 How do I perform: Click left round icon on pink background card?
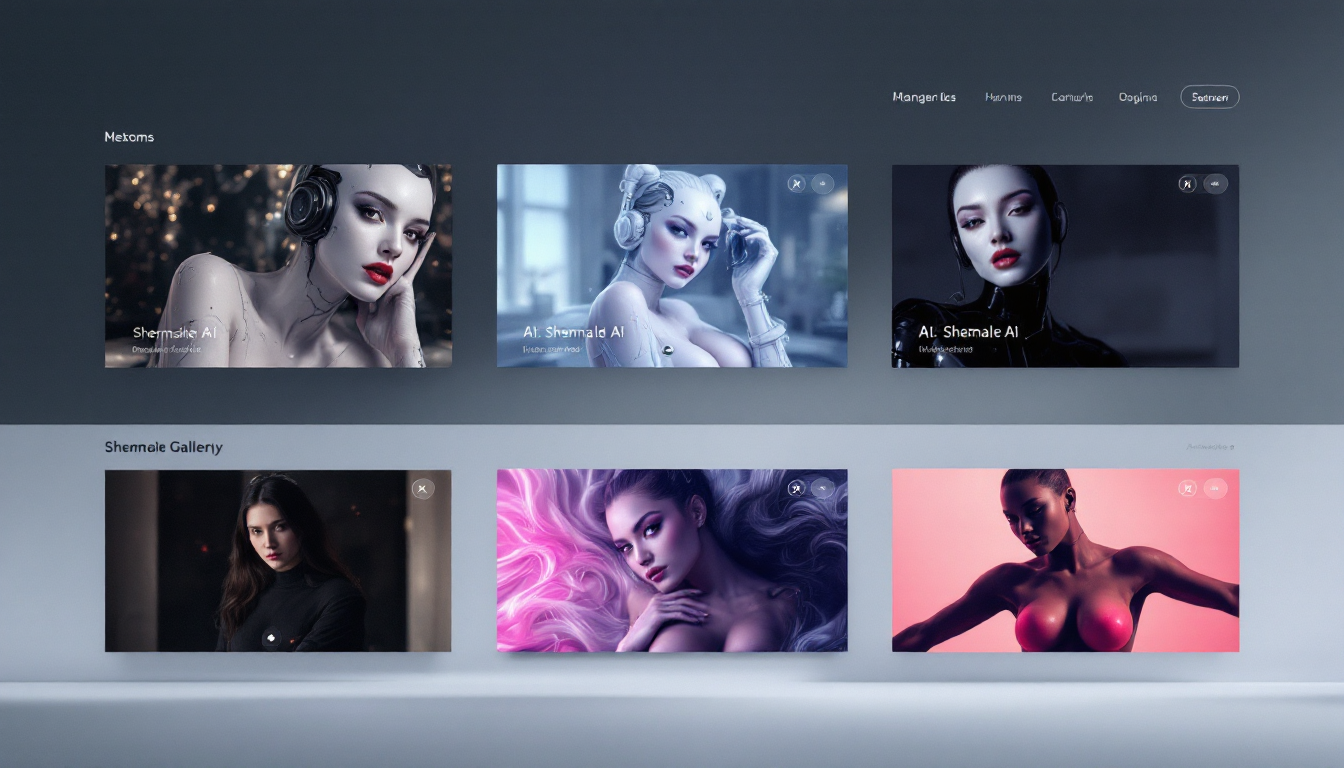[1187, 488]
